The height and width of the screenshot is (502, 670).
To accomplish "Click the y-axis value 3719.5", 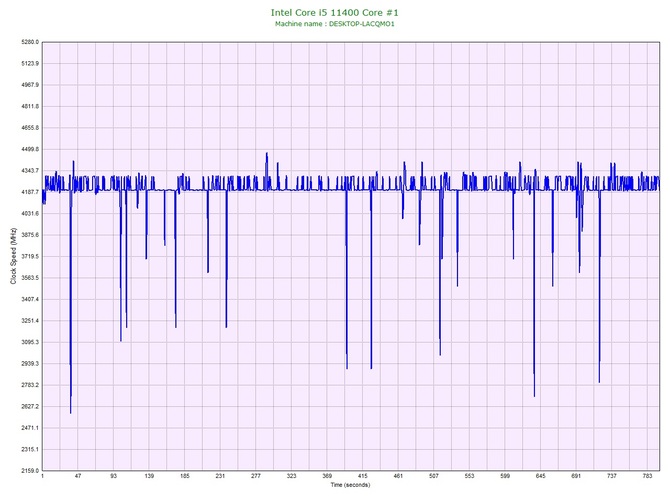I will click(x=30, y=256).
